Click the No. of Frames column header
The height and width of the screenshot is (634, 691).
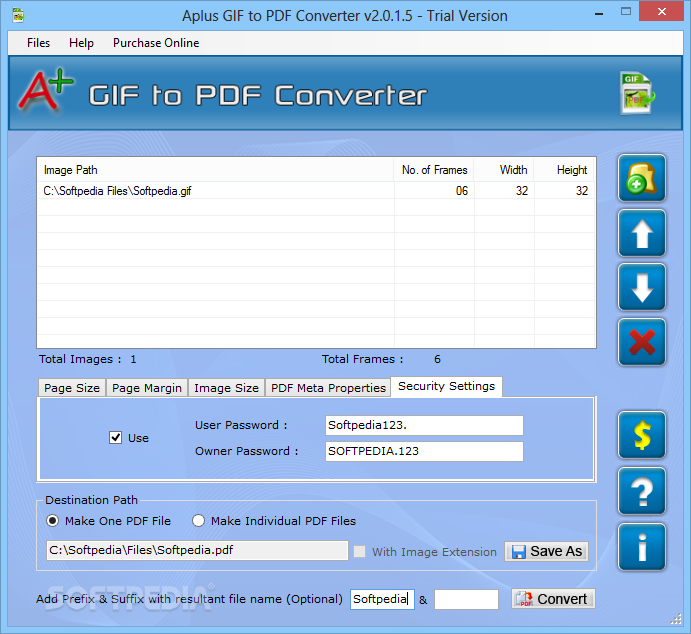point(434,170)
